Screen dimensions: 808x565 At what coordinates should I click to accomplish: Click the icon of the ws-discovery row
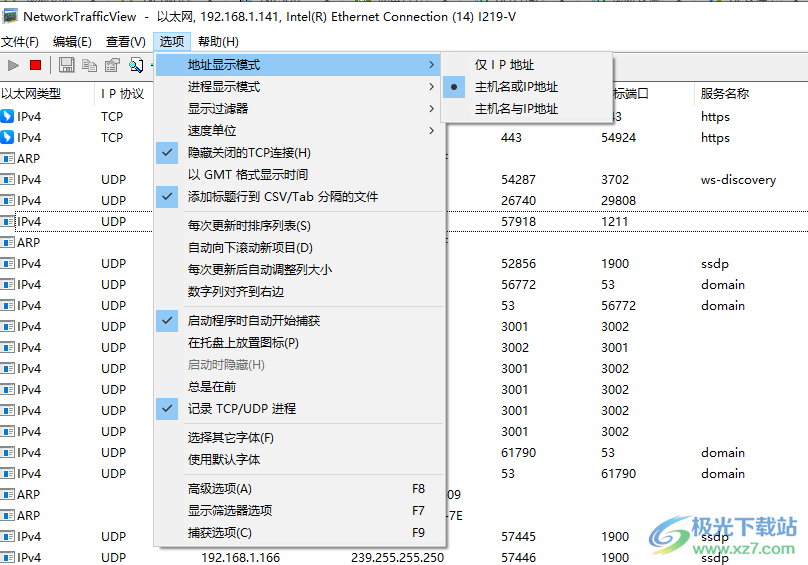point(7,179)
